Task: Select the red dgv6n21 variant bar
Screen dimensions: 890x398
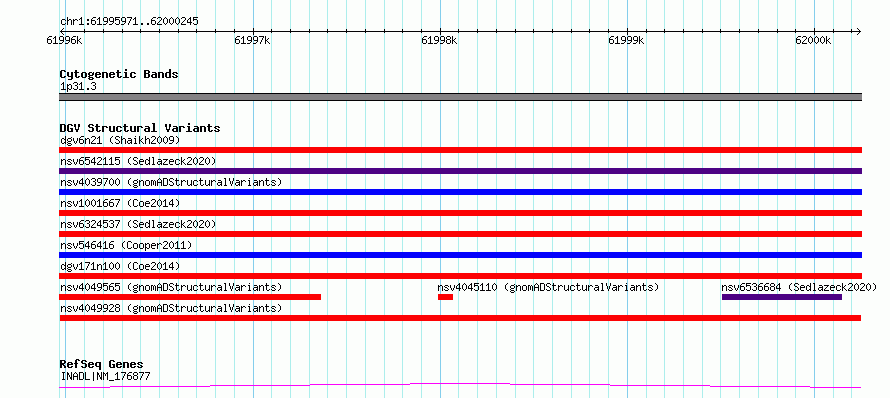Action: coord(460,150)
